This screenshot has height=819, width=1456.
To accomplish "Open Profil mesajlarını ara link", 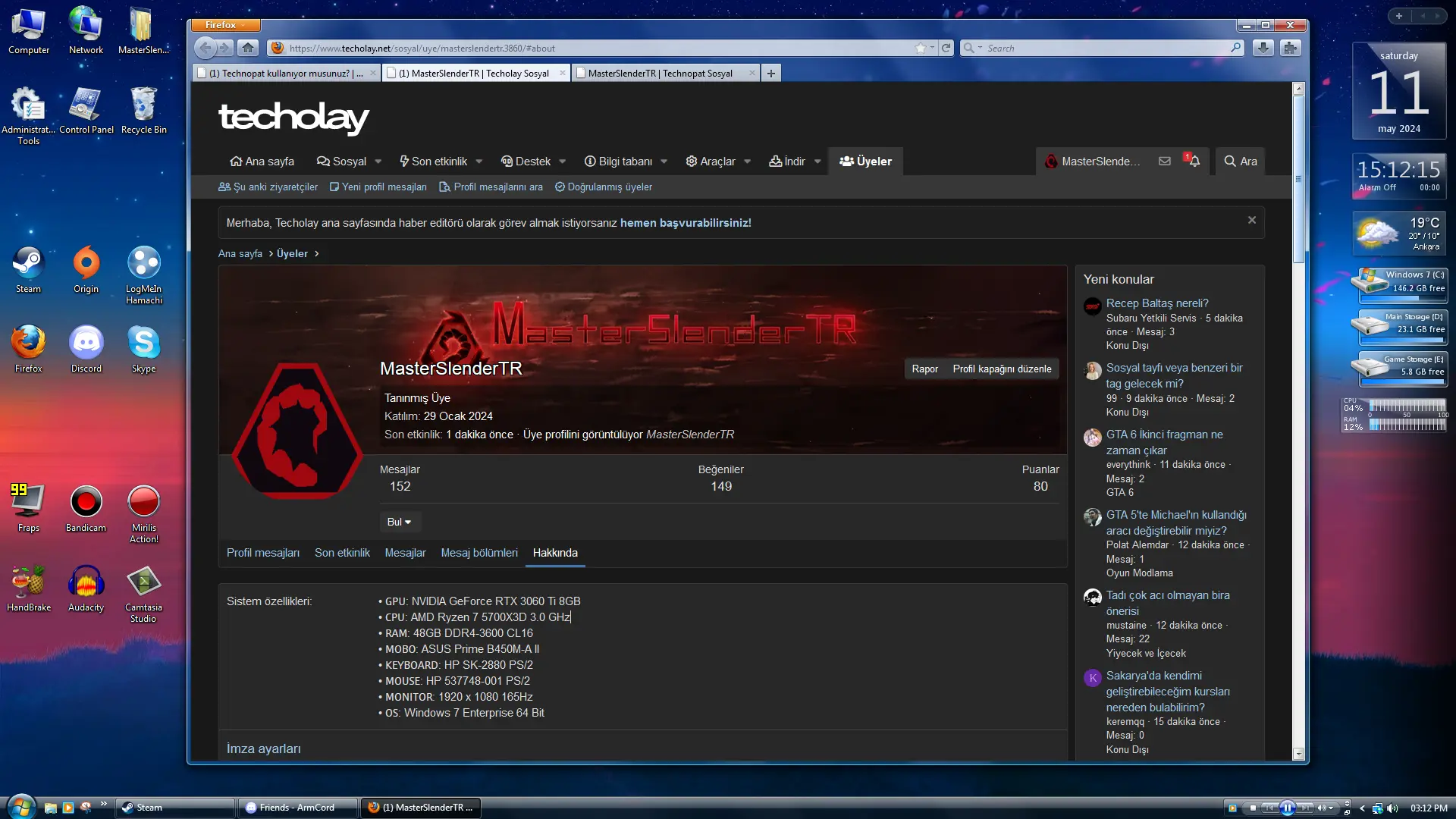I will (491, 187).
